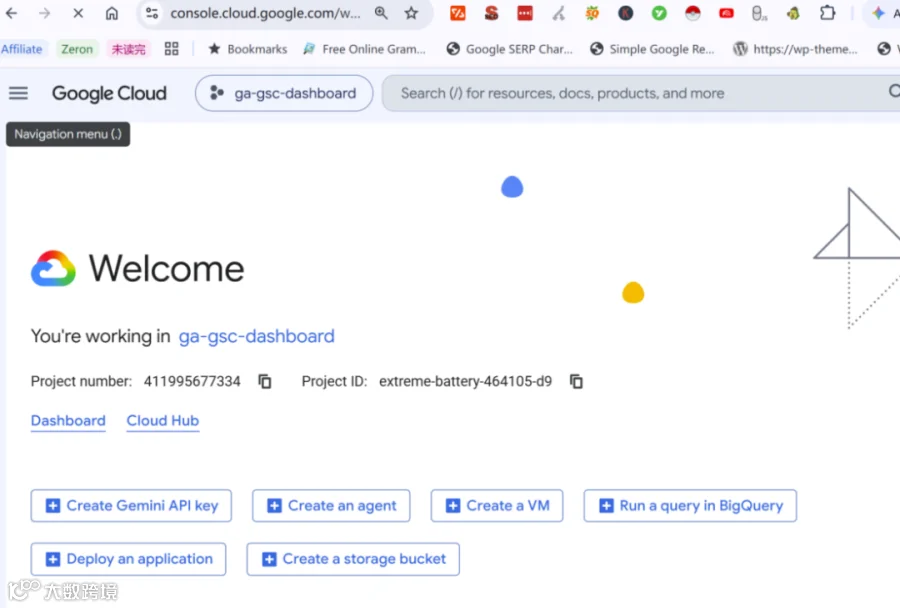This screenshot has width=900, height=608.
Task: Open the Zeron bookmark
Action: click(77, 49)
